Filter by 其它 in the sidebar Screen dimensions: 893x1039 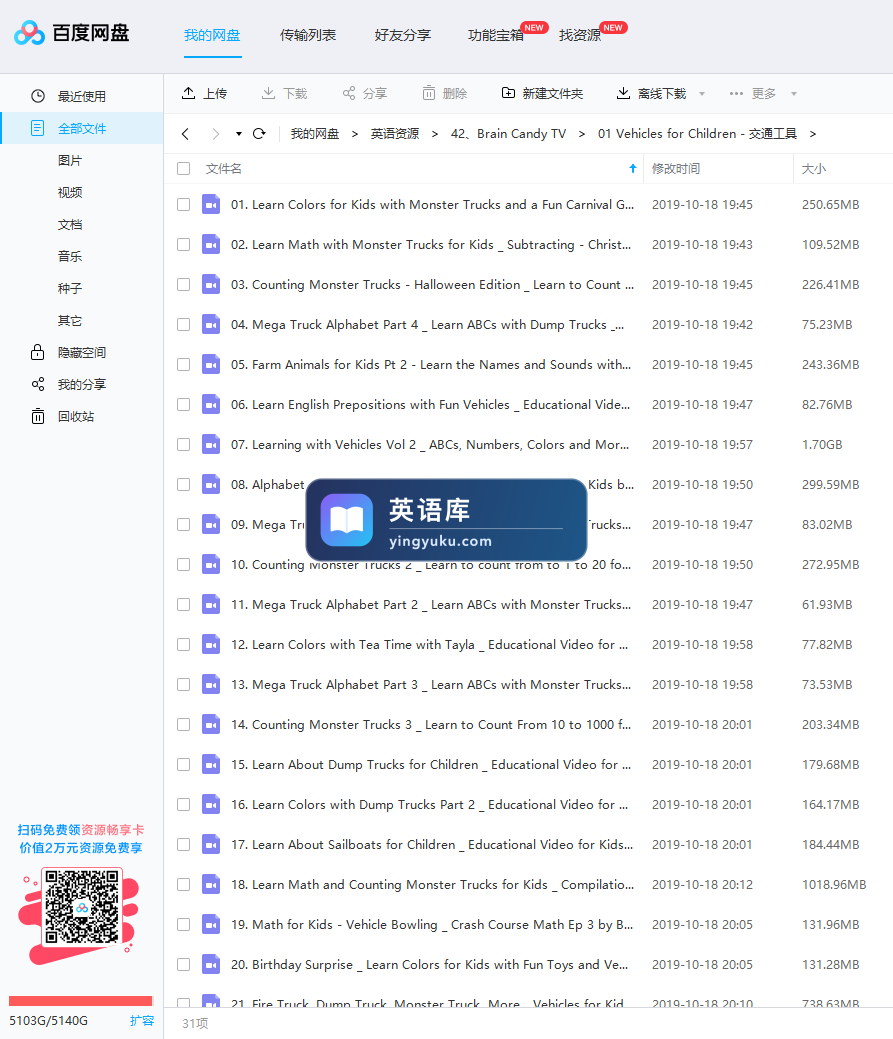click(x=70, y=321)
